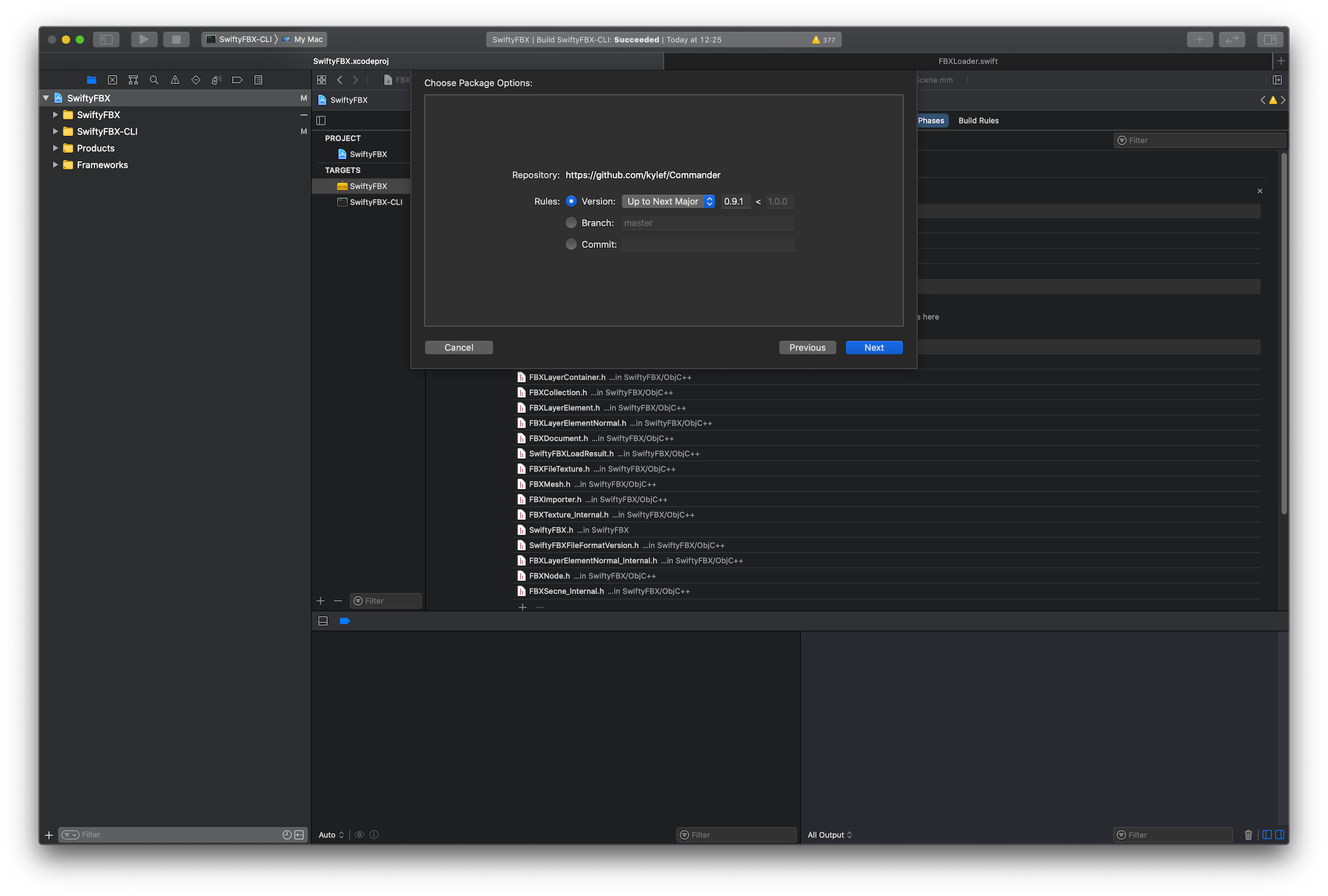Open the Find navigator magnifier icon
This screenshot has width=1328, height=896.
pyautogui.click(x=154, y=80)
